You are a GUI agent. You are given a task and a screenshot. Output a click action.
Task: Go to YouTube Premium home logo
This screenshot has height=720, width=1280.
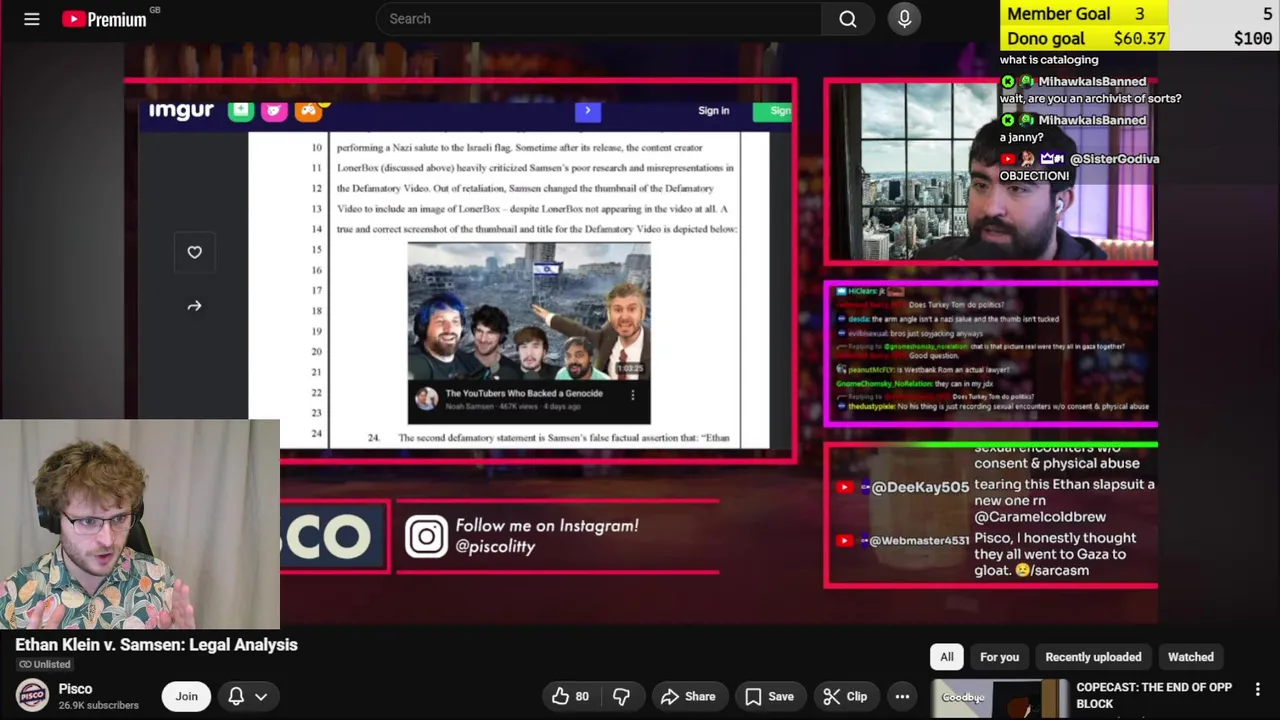coord(104,19)
